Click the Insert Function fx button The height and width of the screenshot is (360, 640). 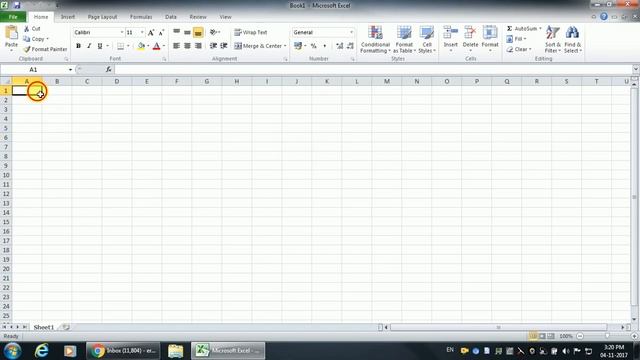109,69
